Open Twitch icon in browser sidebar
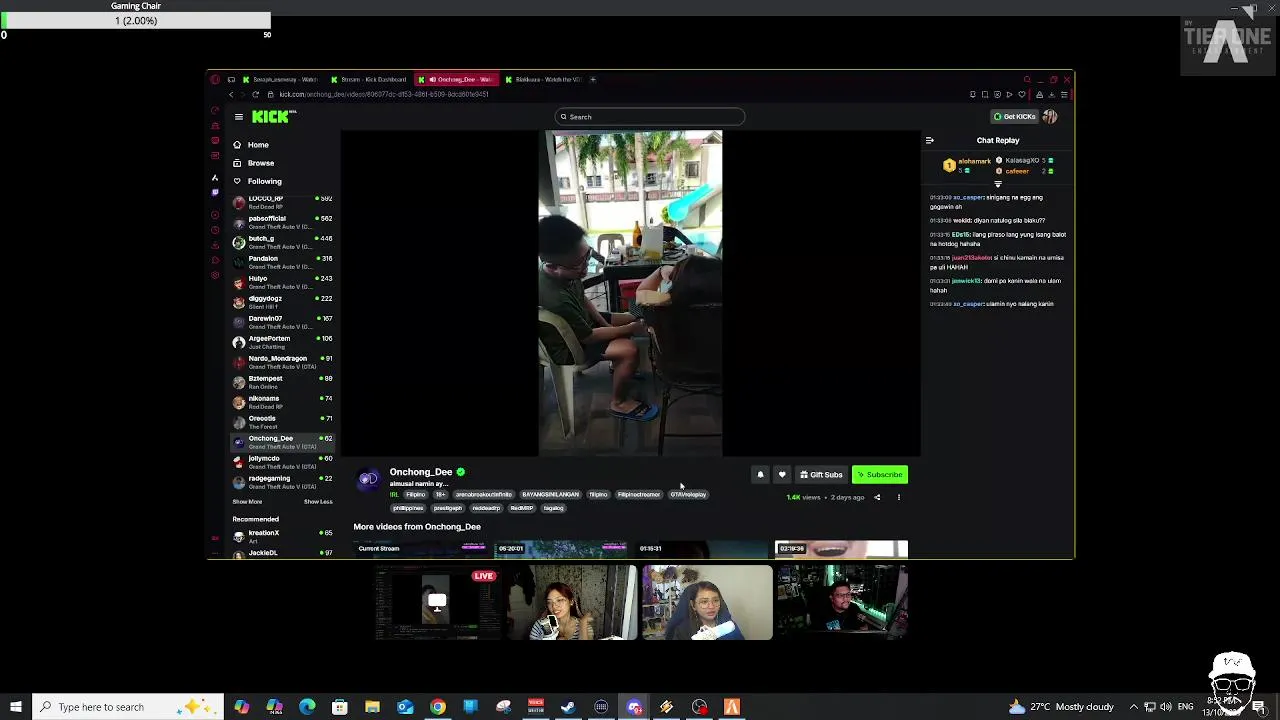The image size is (1280, 720). (215, 192)
